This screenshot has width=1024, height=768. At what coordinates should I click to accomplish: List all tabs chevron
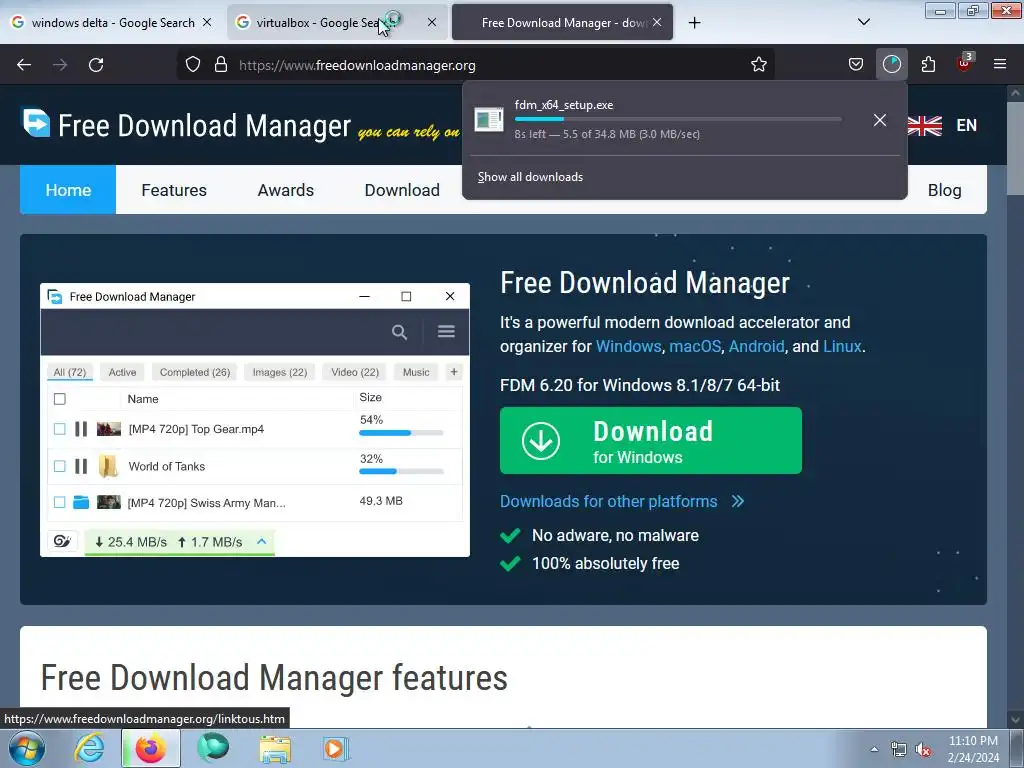coord(863,22)
